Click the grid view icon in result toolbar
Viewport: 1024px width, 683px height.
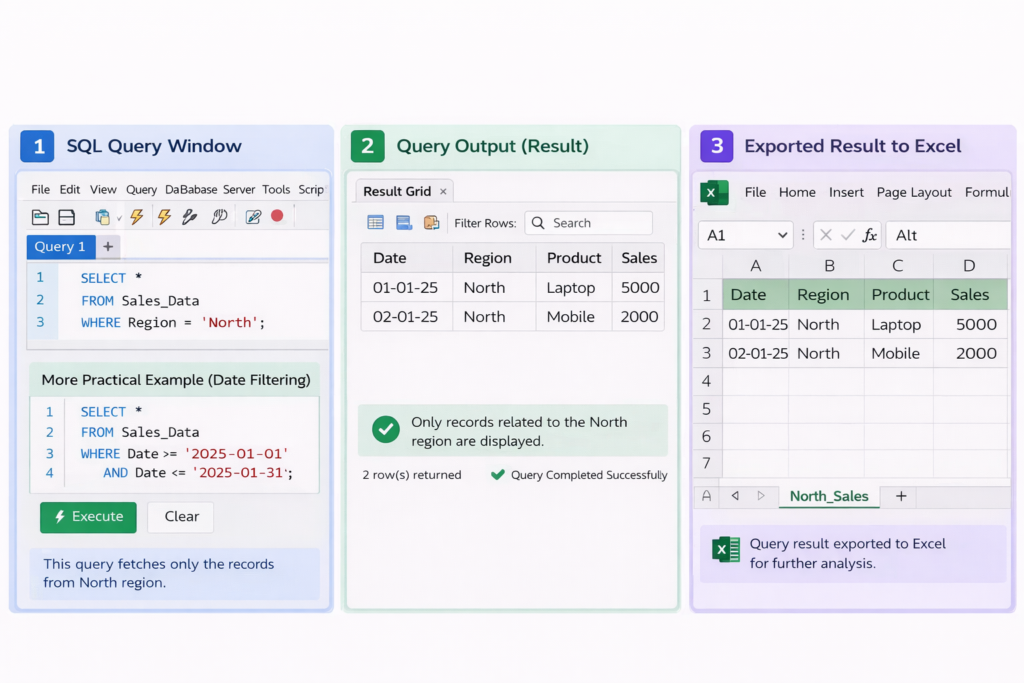(376, 223)
